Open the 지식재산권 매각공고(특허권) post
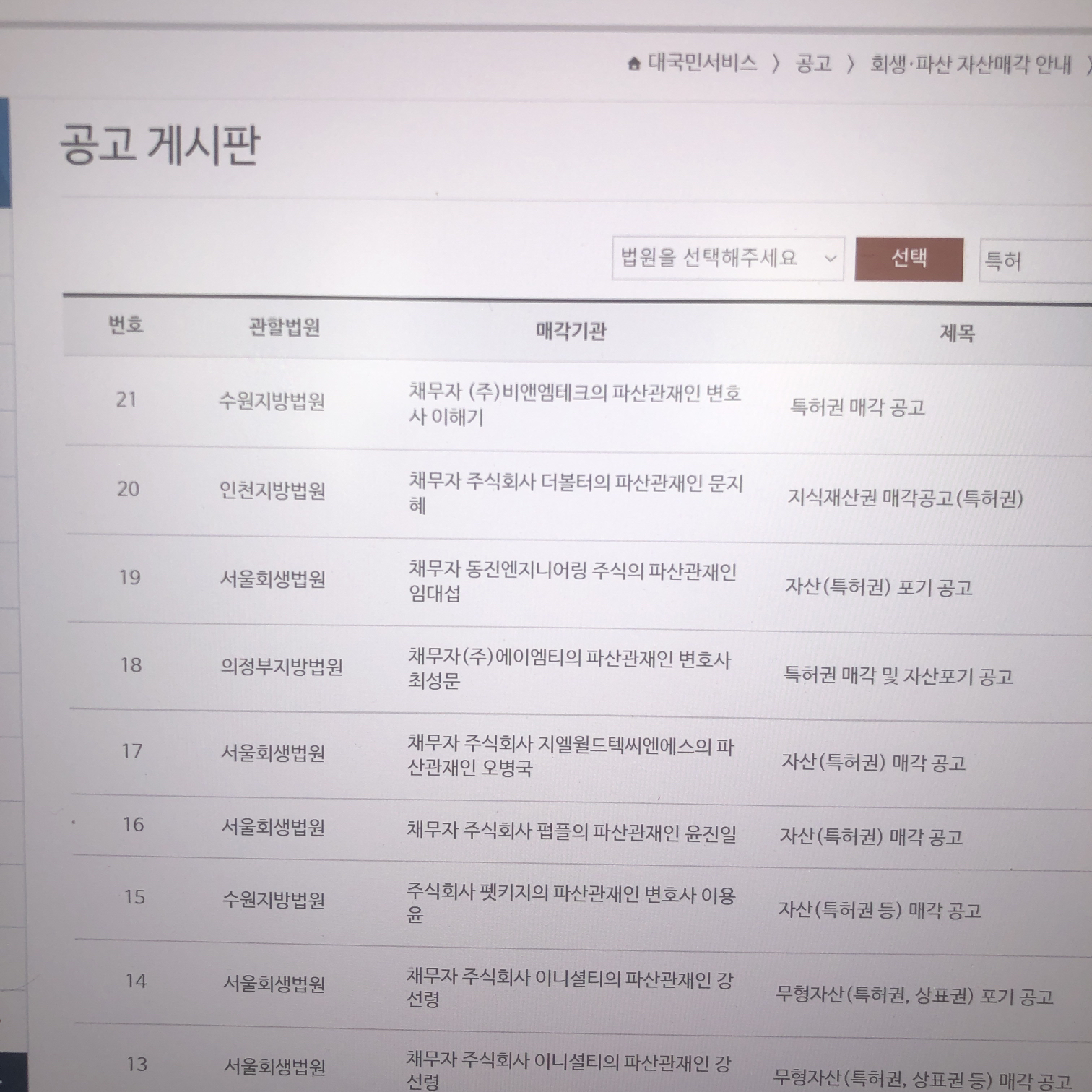This screenshot has height=1092, width=1092. 905,498
